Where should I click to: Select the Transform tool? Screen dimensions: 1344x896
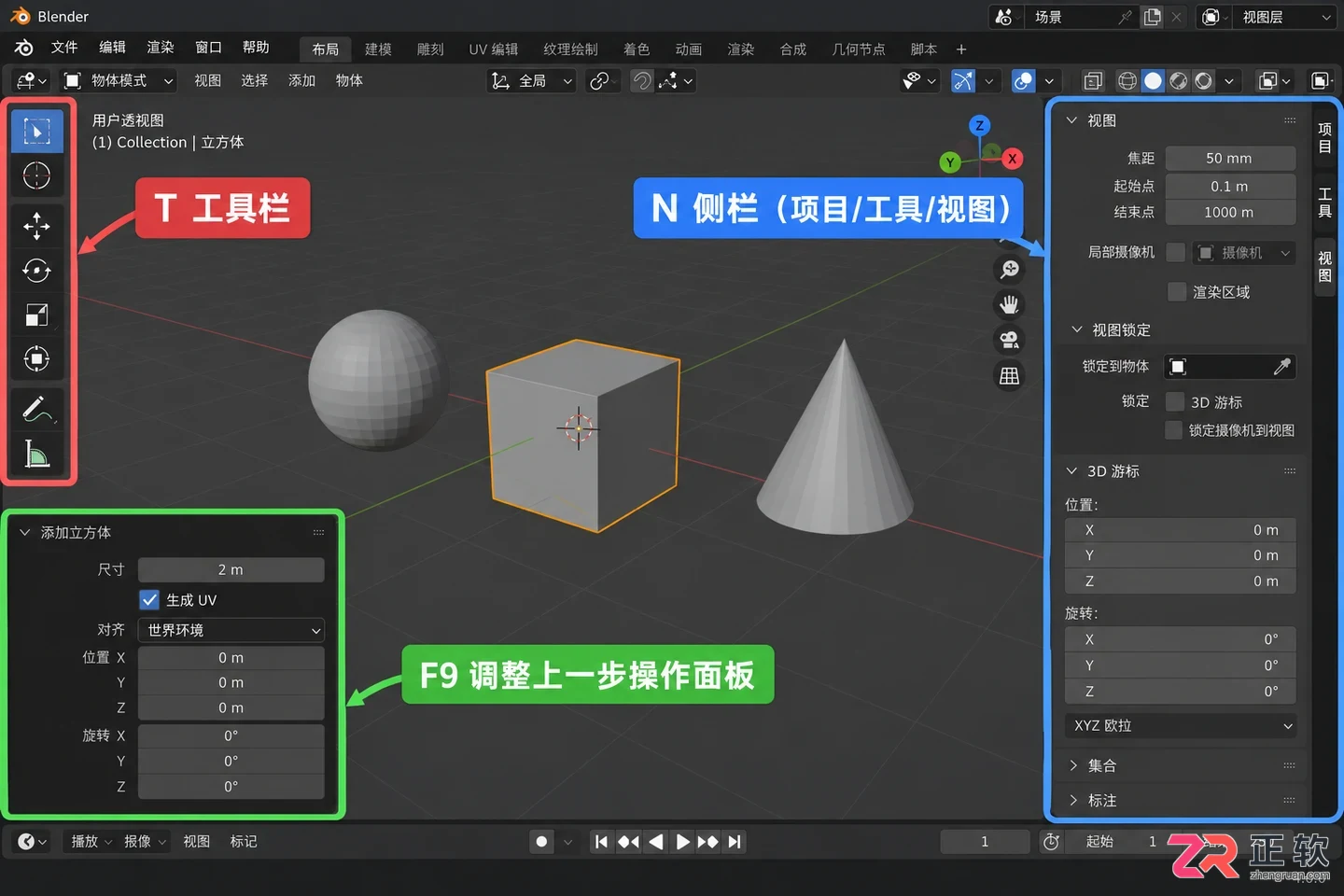pyautogui.click(x=37, y=359)
